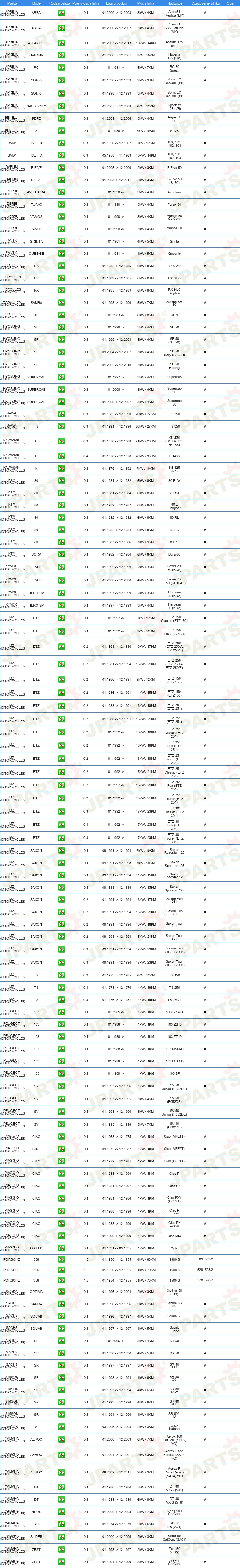This screenshot has width=240, height=1568.
Task: Click the fuel icon in the Daelim S-FIVE row
Action: coord(61,180)
